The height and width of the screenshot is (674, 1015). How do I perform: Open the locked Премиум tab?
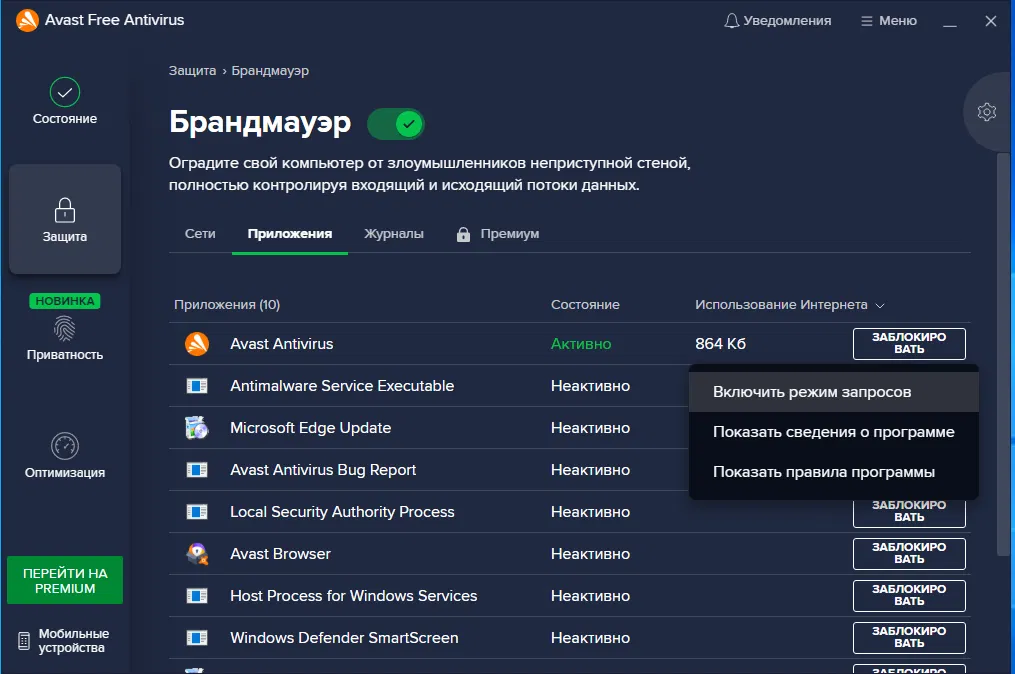(x=498, y=233)
